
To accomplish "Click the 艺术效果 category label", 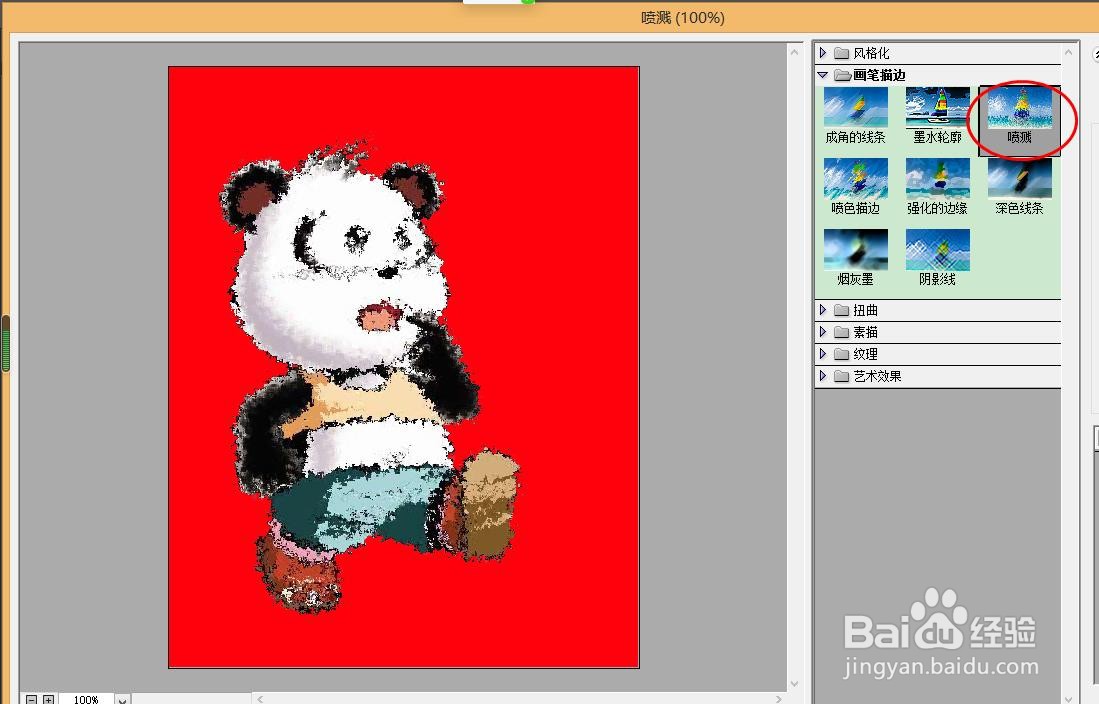I will pyautogui.click(x=878, y=376).
